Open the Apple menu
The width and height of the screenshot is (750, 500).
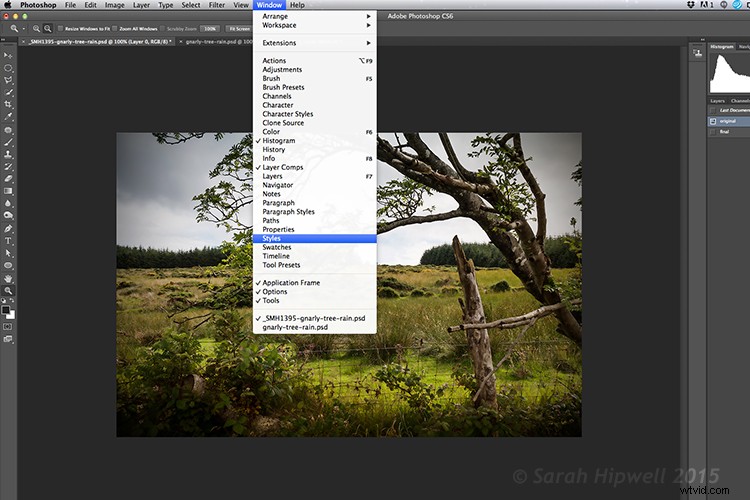[8, 5]
